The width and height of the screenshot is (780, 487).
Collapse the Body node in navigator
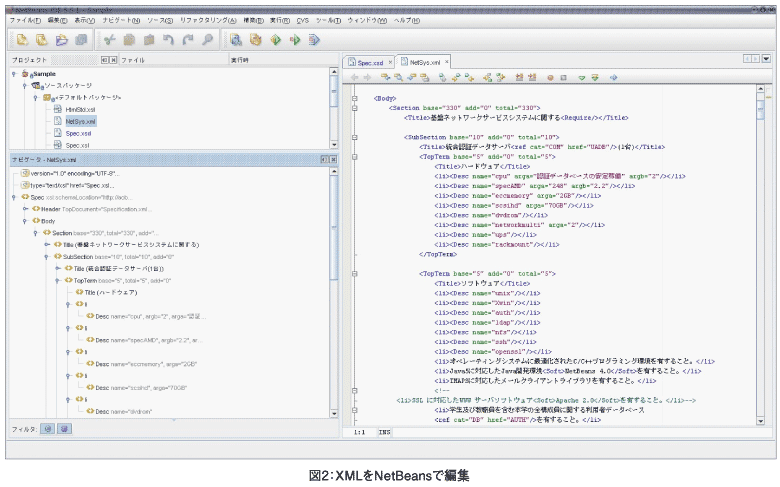[x=24, y=221]
